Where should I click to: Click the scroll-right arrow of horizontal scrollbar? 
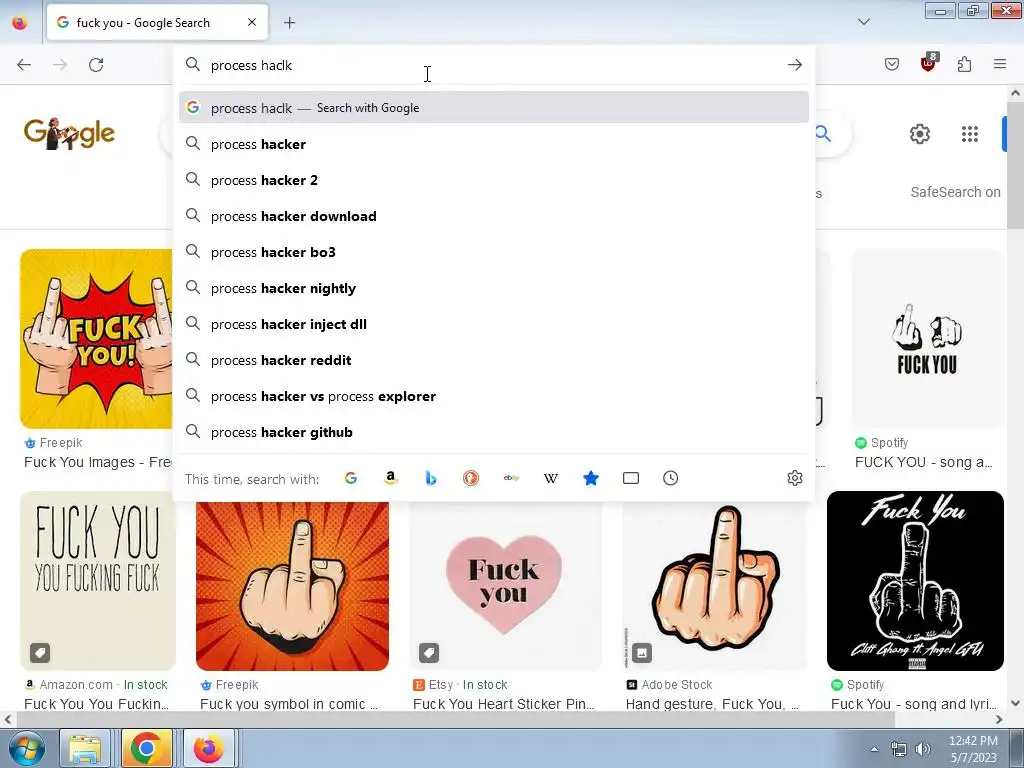(x=999, y=719)
